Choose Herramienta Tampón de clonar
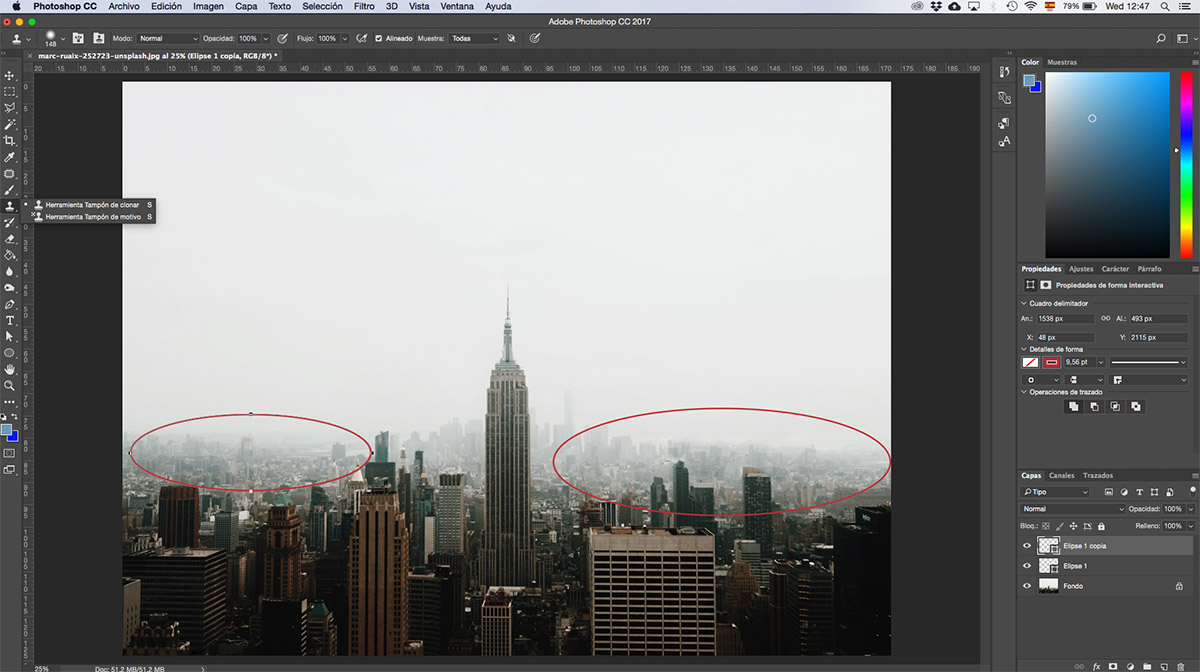The image size is (1200, 672). [92, 204]
